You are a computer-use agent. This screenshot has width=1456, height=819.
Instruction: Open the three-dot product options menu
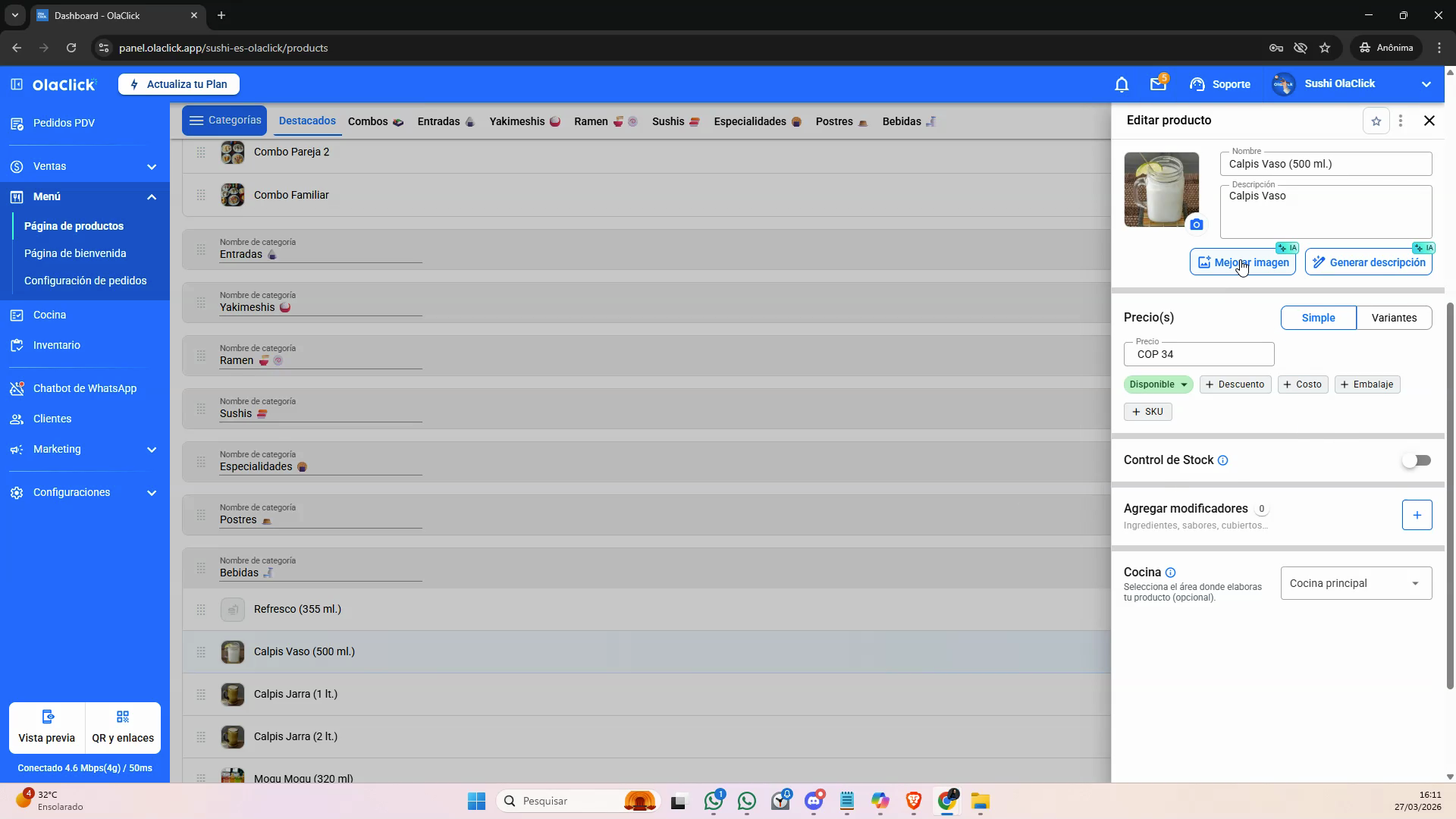coord(1401,121)
